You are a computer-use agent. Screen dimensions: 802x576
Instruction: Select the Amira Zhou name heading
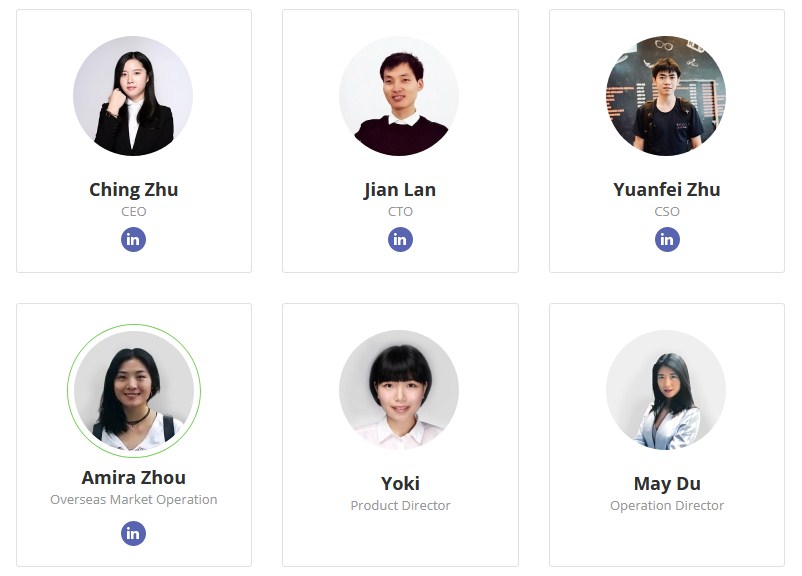tap(134, 477)
